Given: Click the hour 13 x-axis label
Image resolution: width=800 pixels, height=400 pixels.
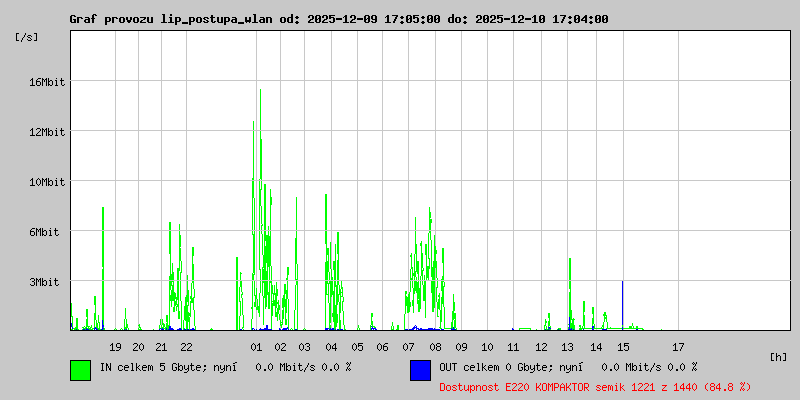Looking at the screenshot, I should point(567,347).
